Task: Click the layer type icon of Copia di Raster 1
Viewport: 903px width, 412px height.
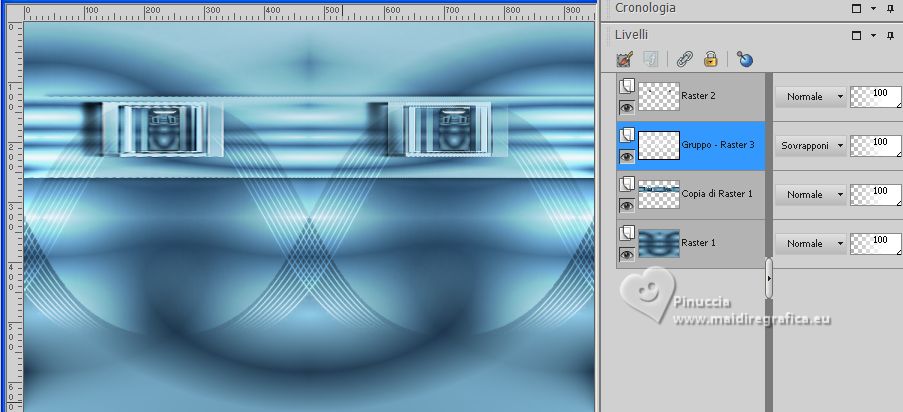Action: 627,184
